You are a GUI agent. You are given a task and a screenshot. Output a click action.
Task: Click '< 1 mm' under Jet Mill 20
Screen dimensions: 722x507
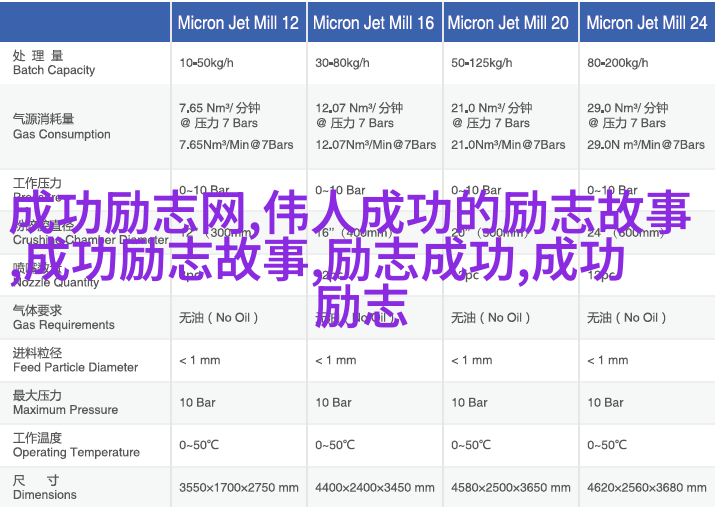[472, 360]
